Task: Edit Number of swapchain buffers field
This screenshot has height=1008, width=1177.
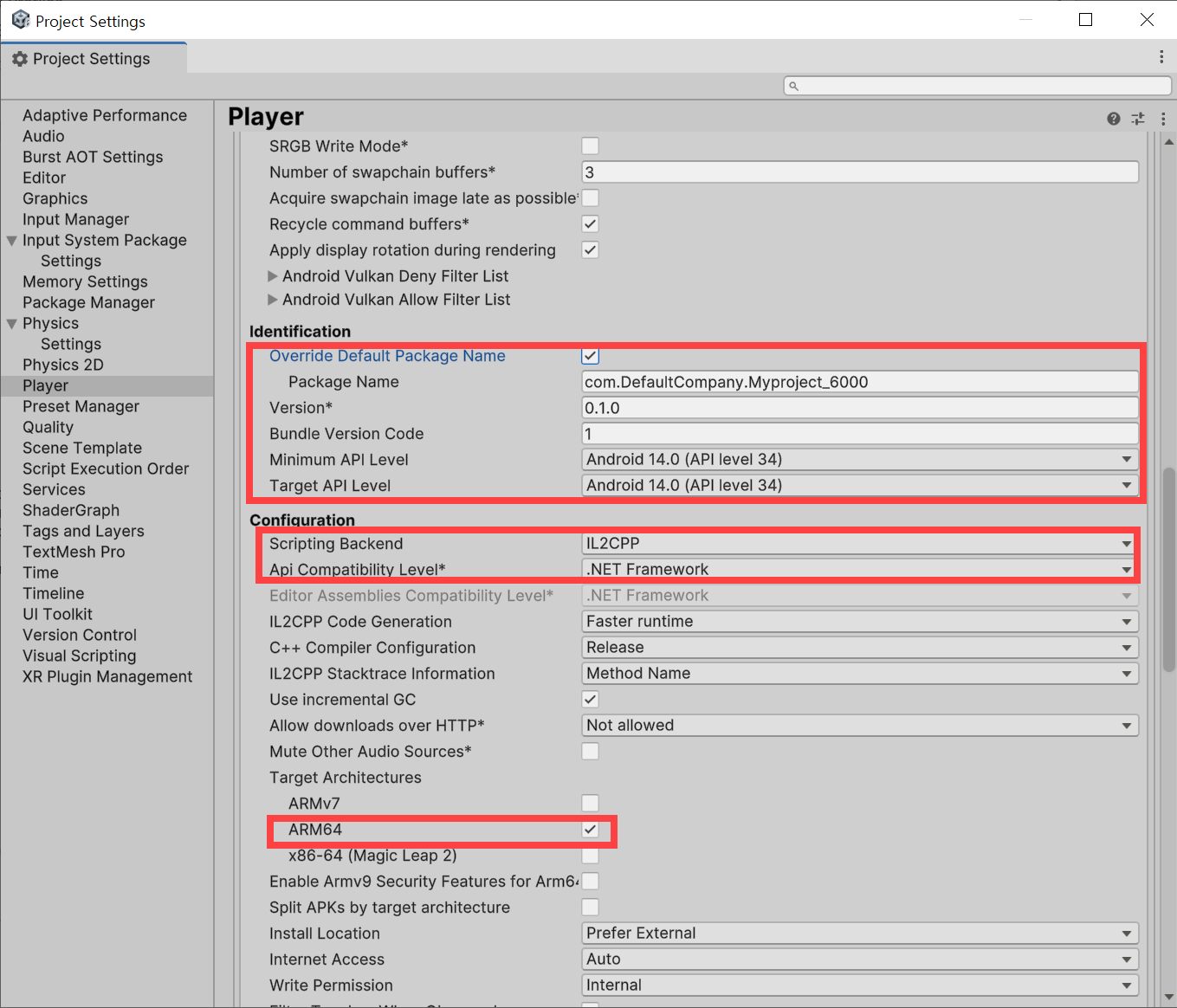Action: (x=860, y=172)
